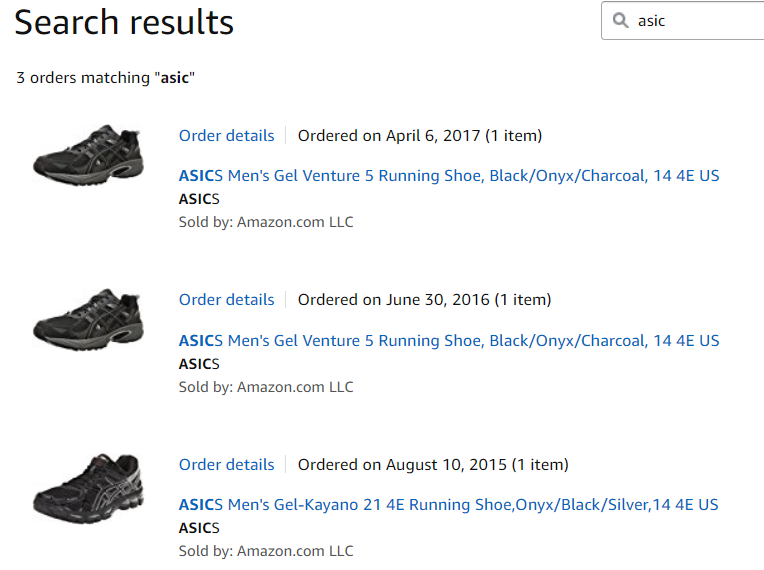Image resolution: width=764 pixels, height=570 pixels.
Task: Click the ASICS brand label under the Gel-Kayano order
Action: tap(199, 528)
